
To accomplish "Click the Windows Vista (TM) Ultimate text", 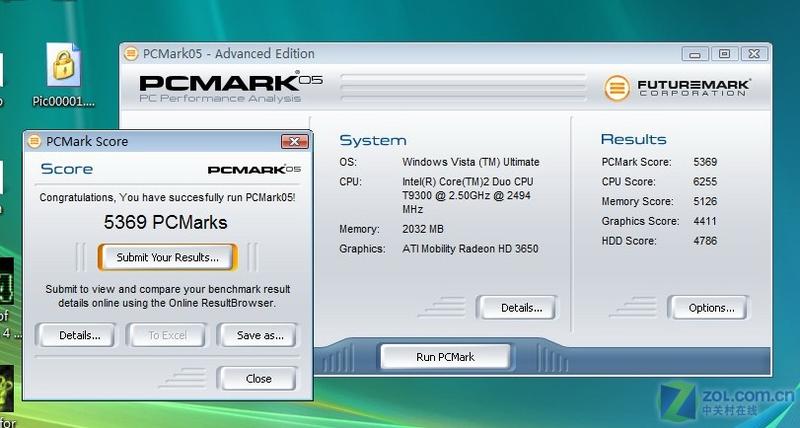I will pos(470,162).
